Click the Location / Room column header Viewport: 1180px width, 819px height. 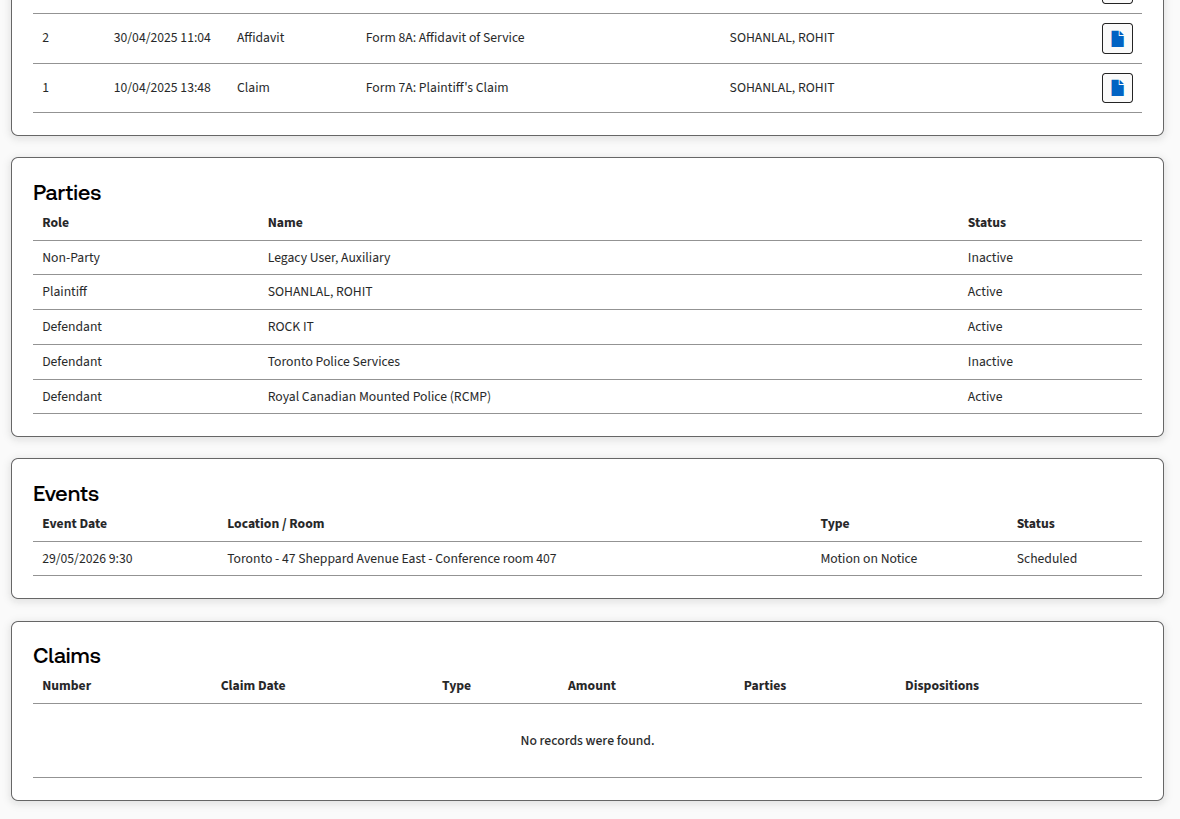275,524
